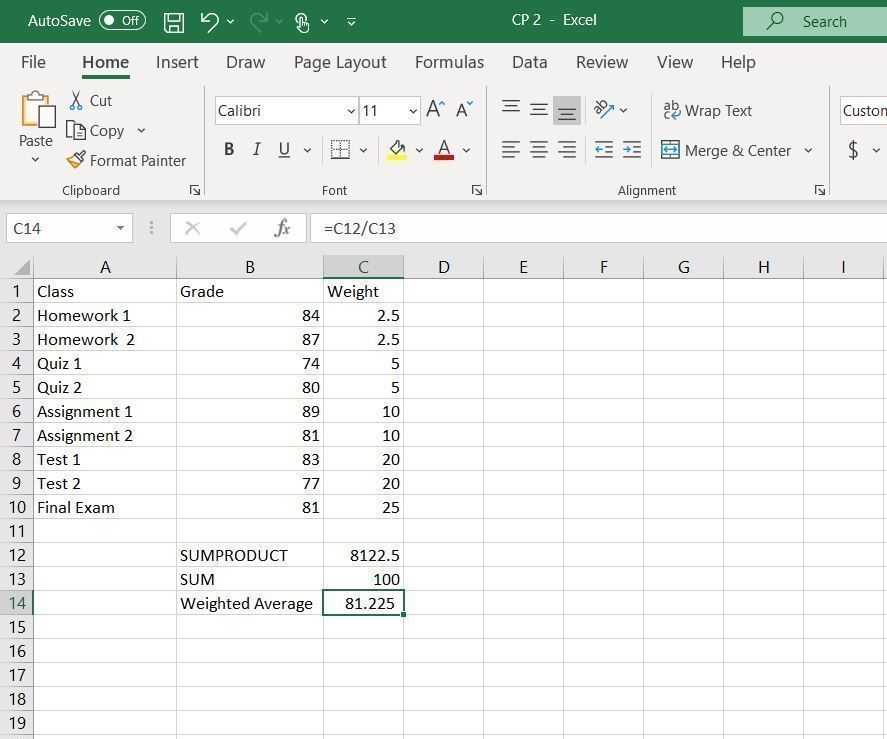This screenshot has height=739, width=887.
Task: Select the Increase Indent icon
Action: tap(631, 150)
